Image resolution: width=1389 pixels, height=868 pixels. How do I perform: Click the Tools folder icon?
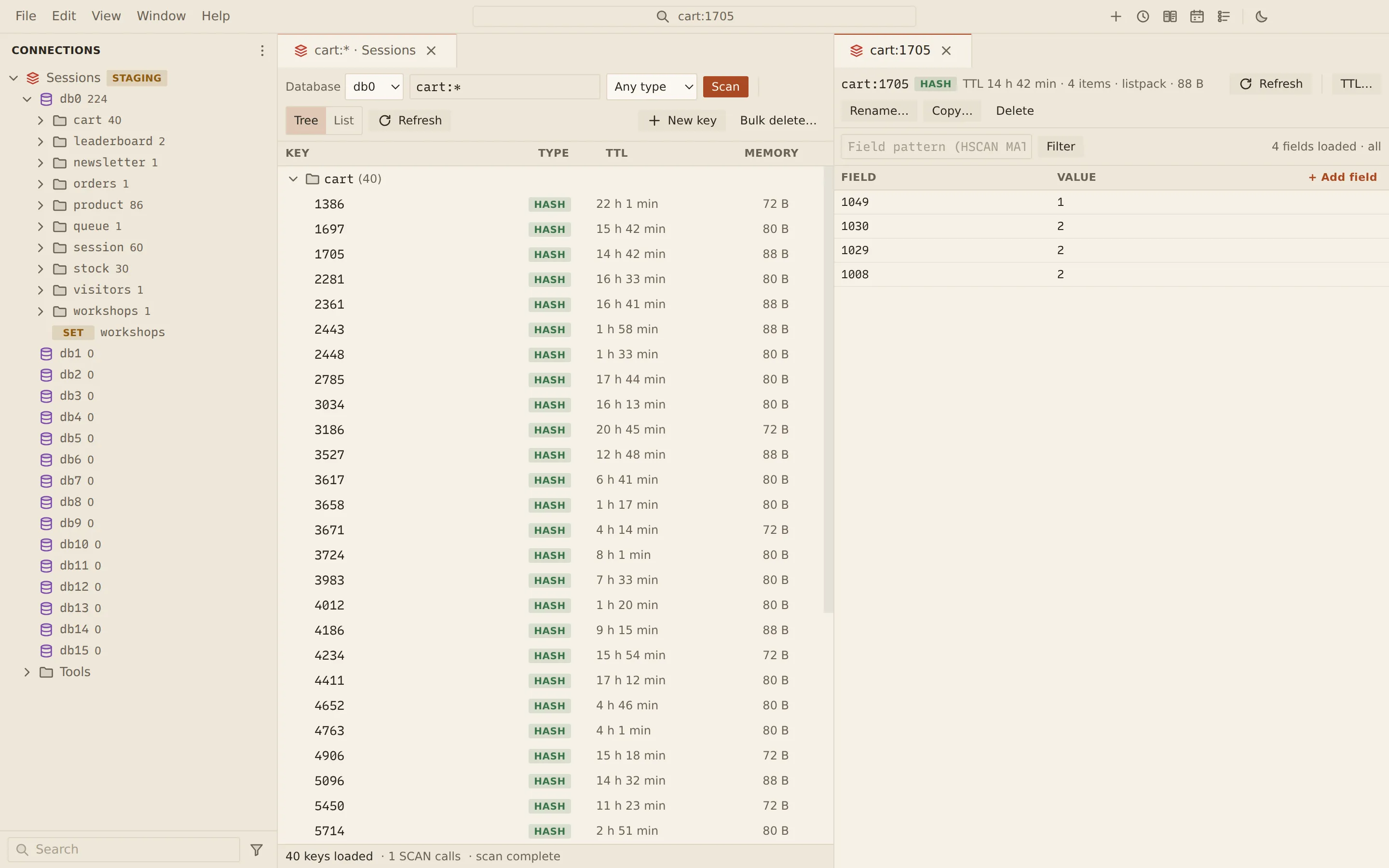pos(46,672)
